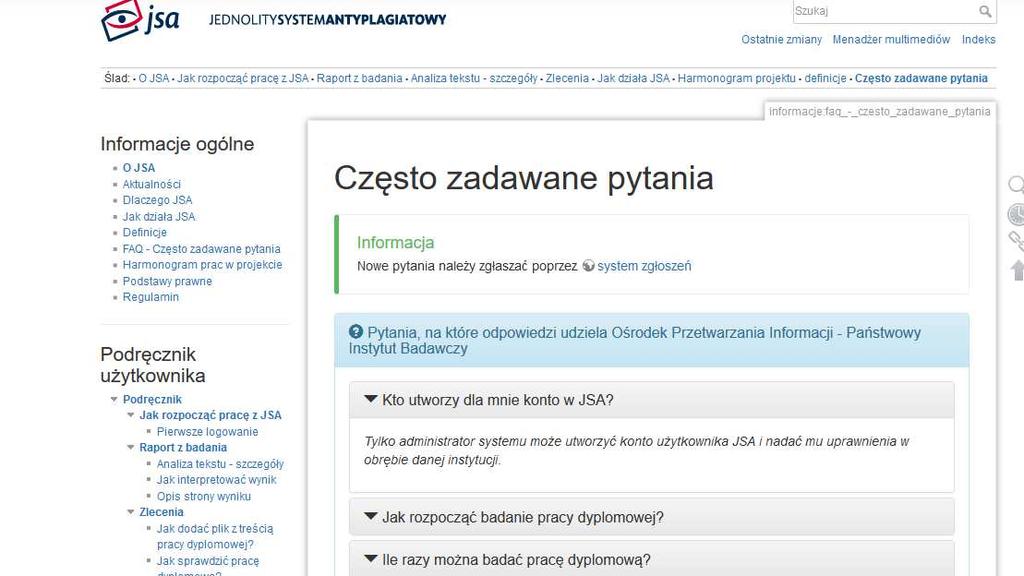Click 'Jak działa JSA' in breadcrumb trail

[x=633, y=78]
